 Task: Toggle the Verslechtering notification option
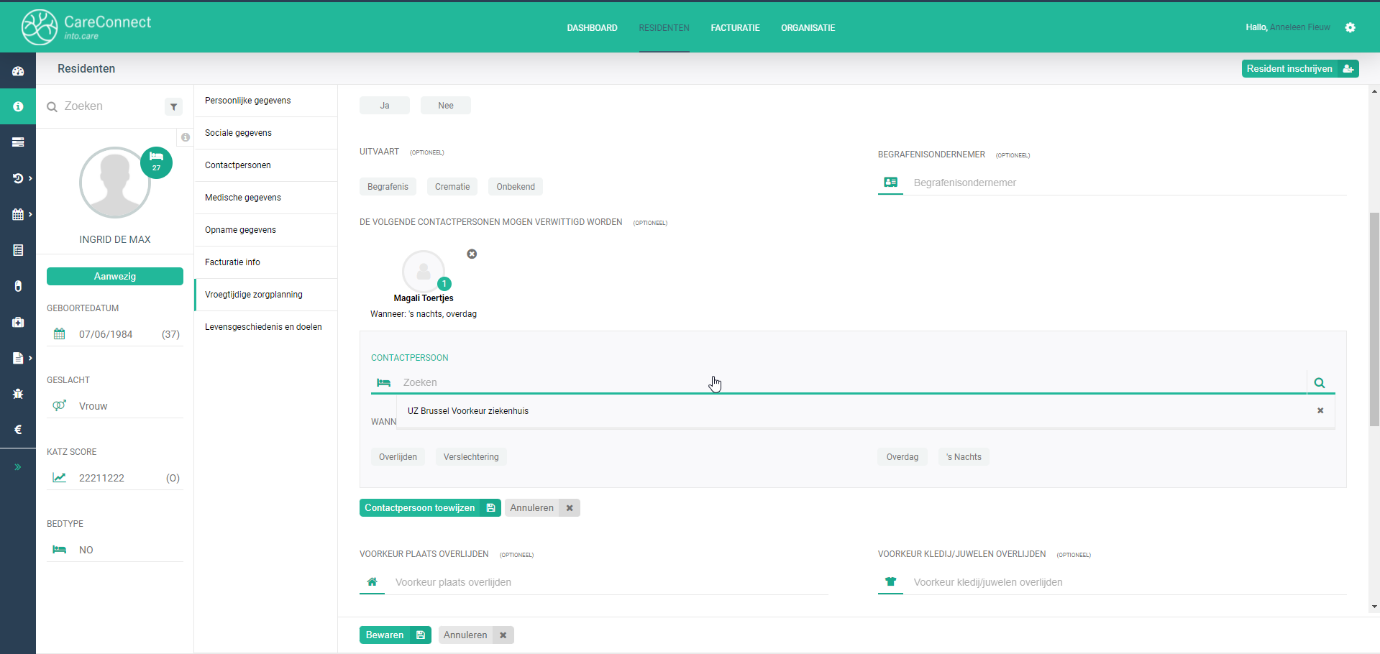coord(471,457)
